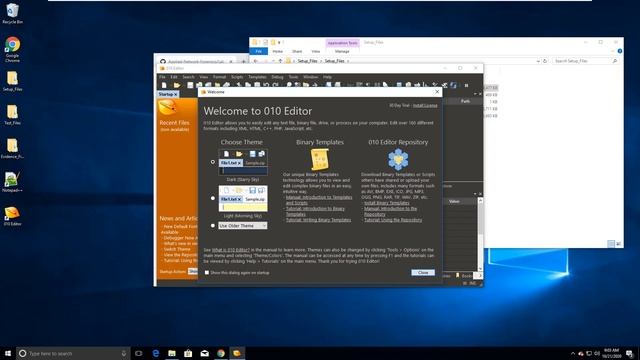Open Tutorial: Writing Binary Templates link

(318, 220)
